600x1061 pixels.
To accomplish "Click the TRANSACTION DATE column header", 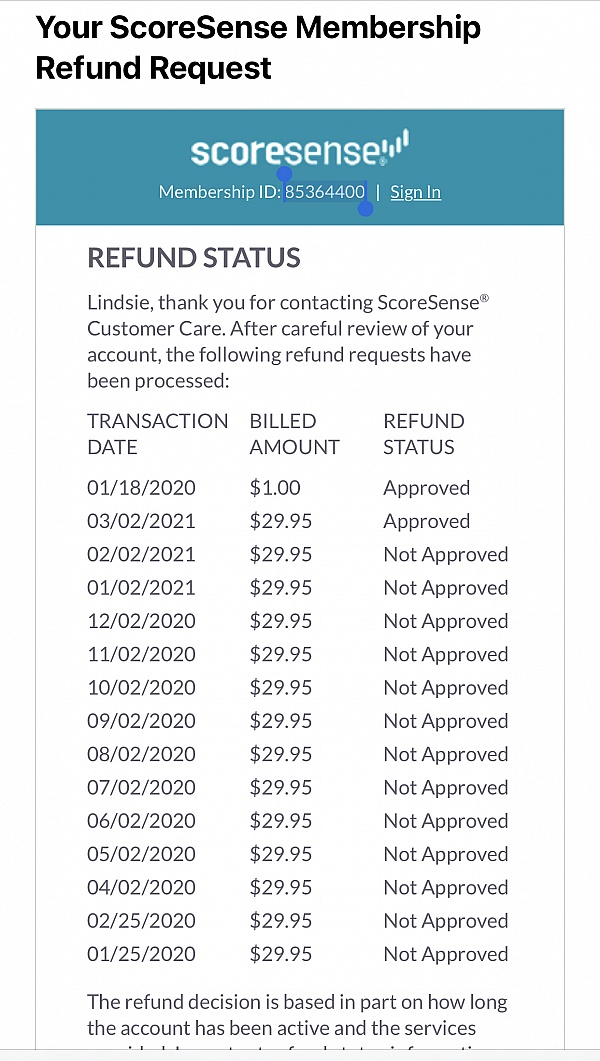I will (x=157, y=434).
